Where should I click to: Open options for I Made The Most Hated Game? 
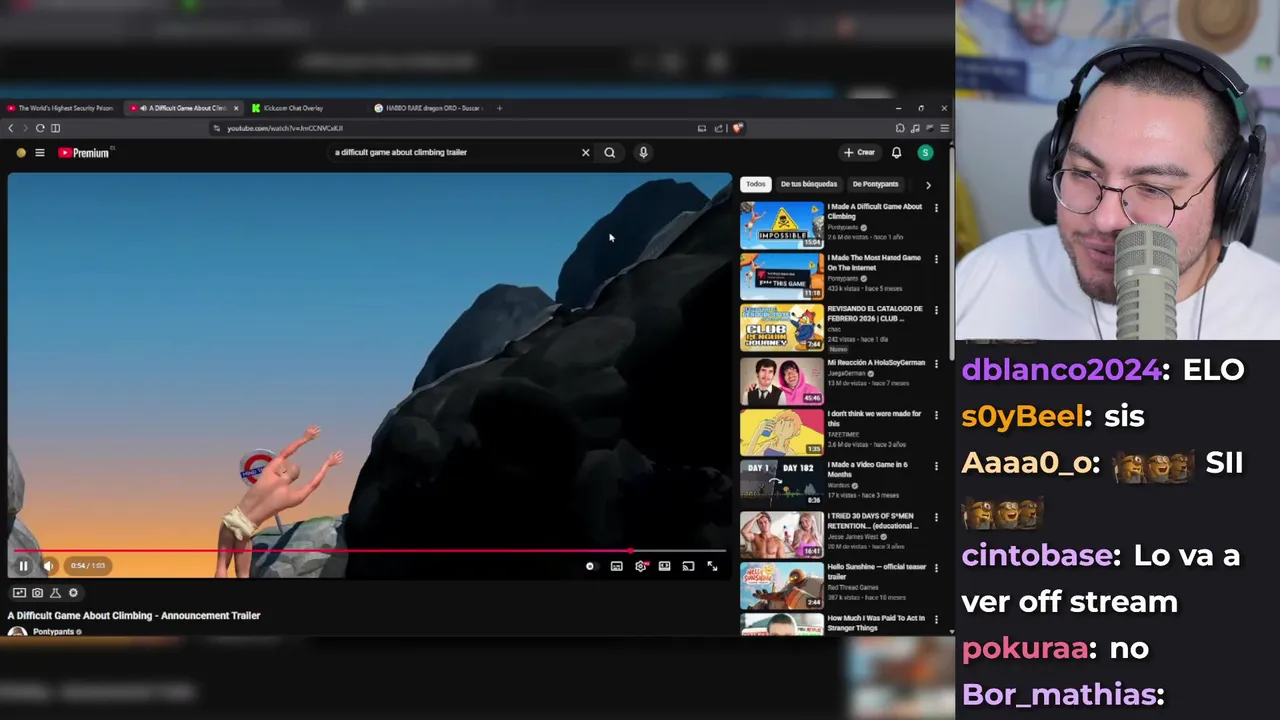tap(936, 259)
